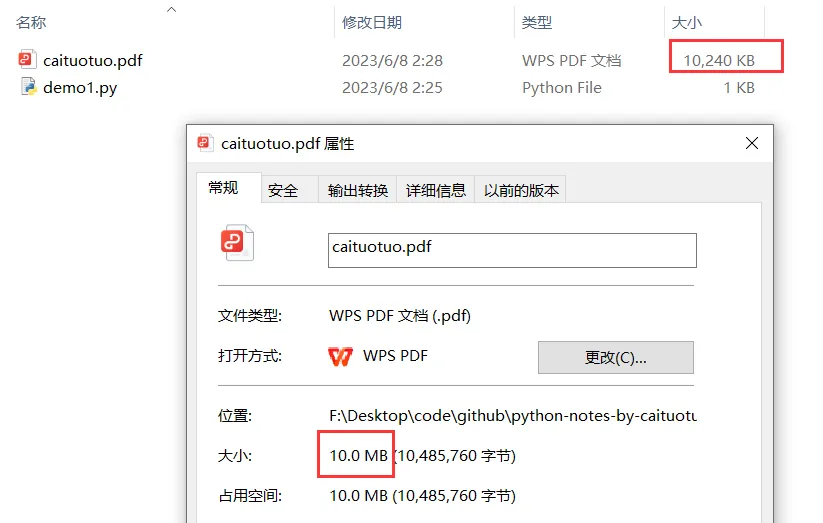Open the 以前的版本 tab

click(x=521, y=190)
